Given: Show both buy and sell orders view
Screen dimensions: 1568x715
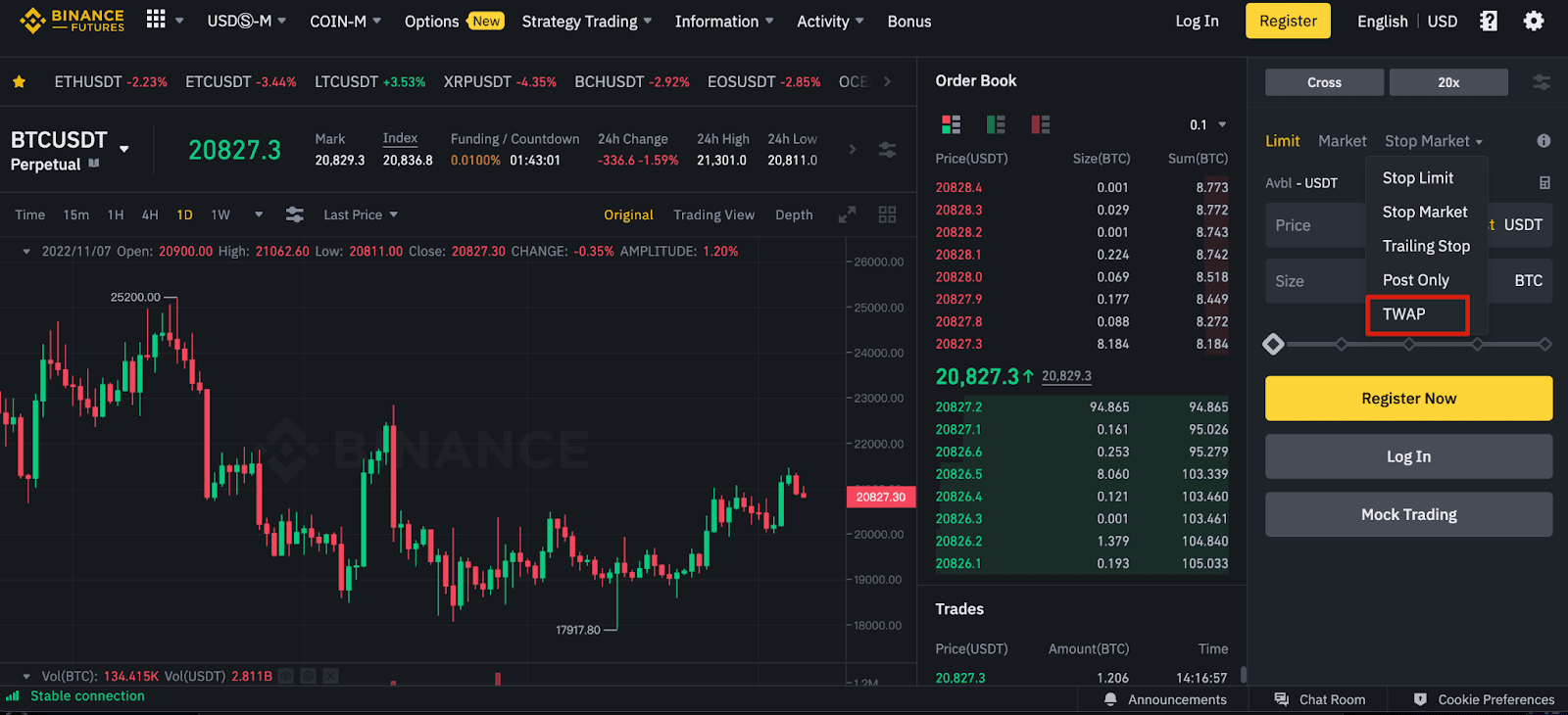Looking at the screenshot, I should pyautogui.click(x=951, y=124).
